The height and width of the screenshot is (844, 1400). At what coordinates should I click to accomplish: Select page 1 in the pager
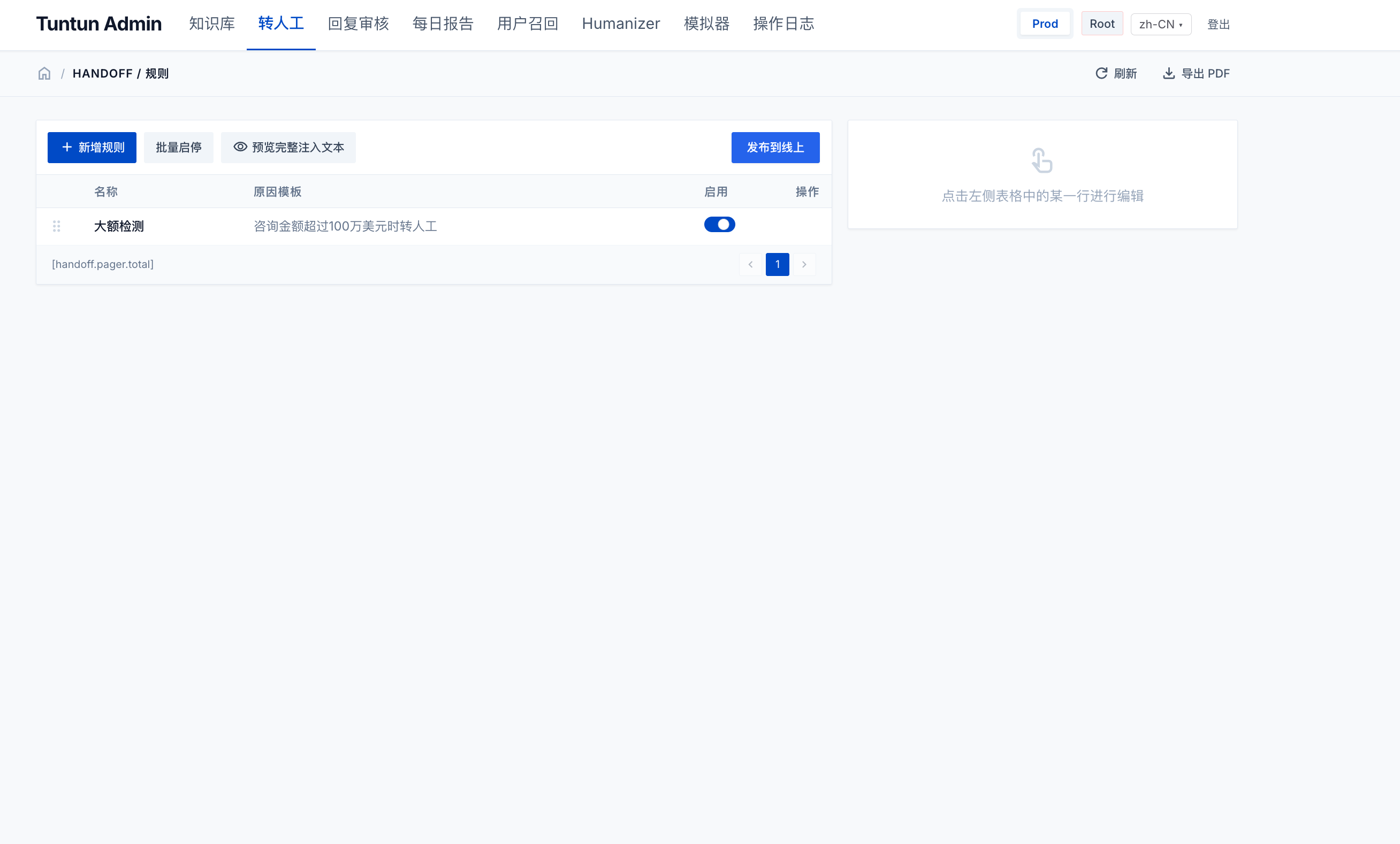777,264
